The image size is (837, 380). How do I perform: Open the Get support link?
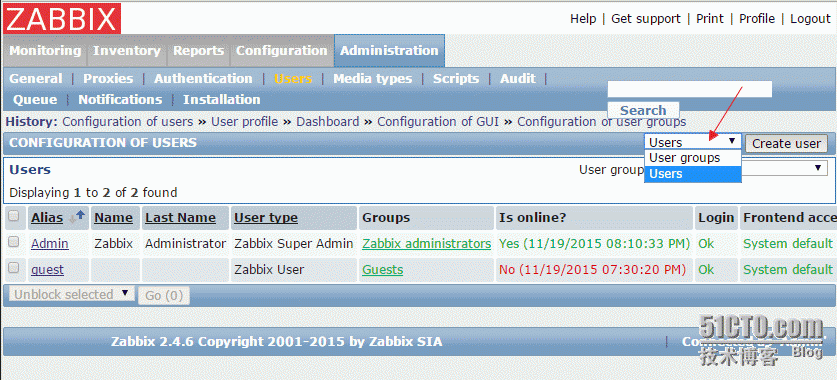[646, 19]
